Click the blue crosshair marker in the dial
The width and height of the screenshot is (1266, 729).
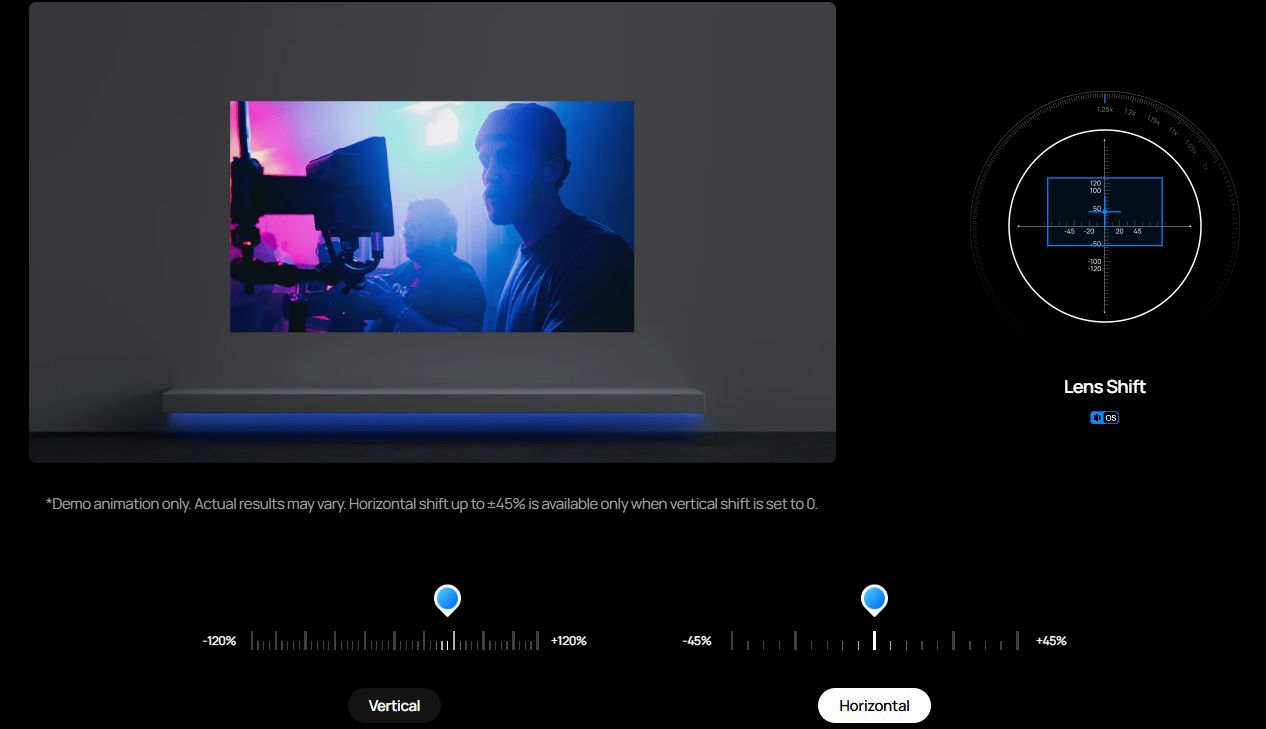point(1105,211)
